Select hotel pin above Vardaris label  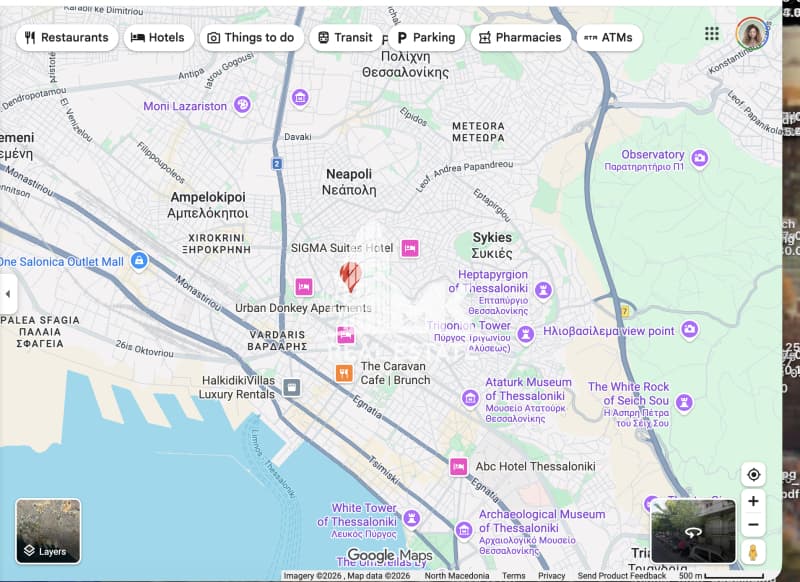(x=345, y=335)
